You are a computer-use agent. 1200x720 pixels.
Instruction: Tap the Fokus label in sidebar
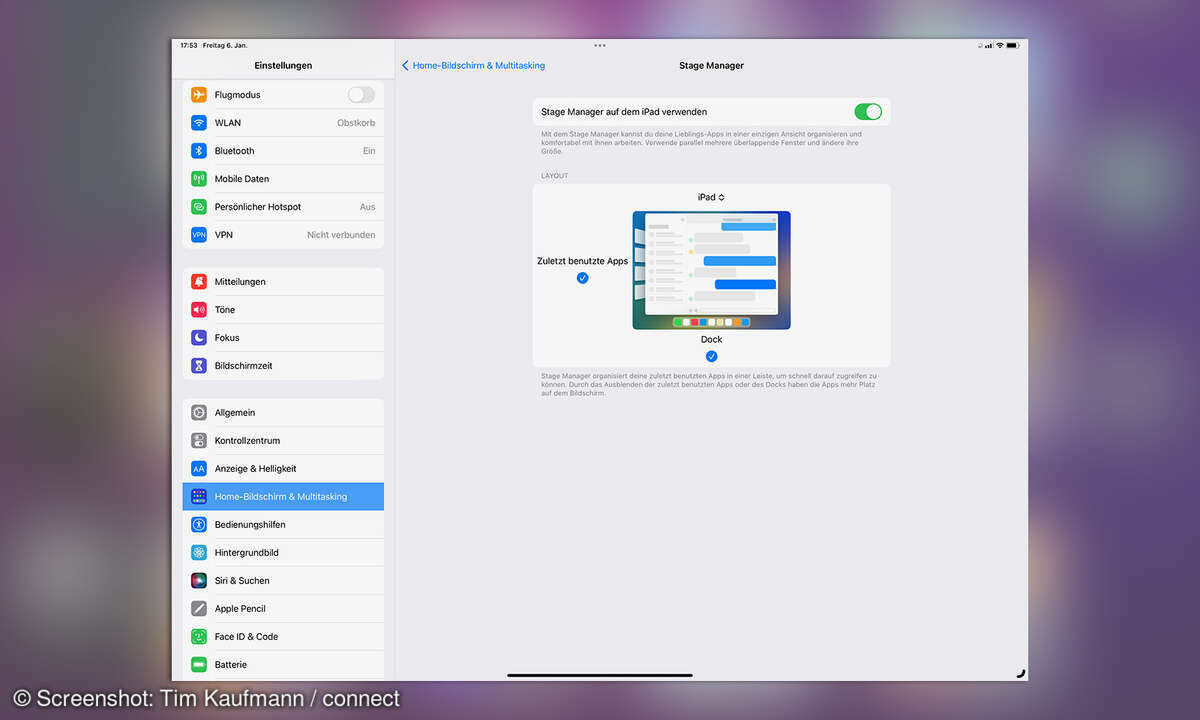[227, 338]
